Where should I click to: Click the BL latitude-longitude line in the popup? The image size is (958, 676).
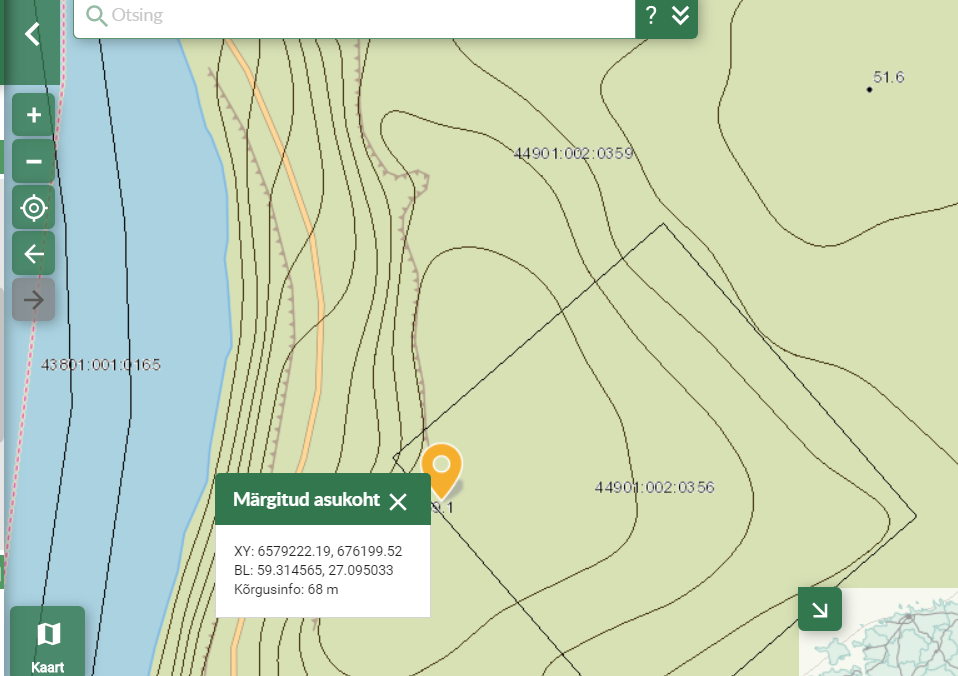313,570
